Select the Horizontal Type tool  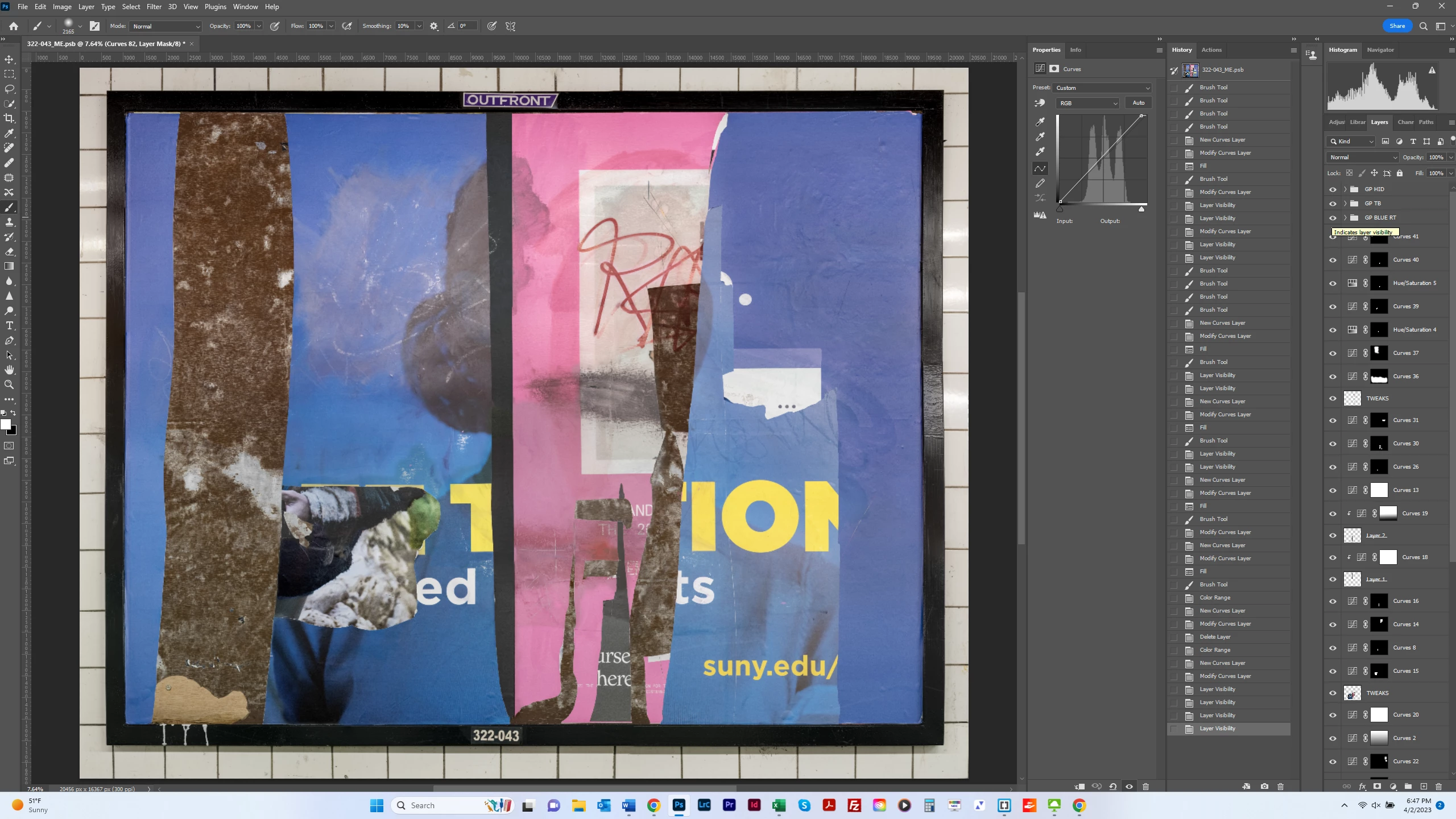[x=9, y=326]
